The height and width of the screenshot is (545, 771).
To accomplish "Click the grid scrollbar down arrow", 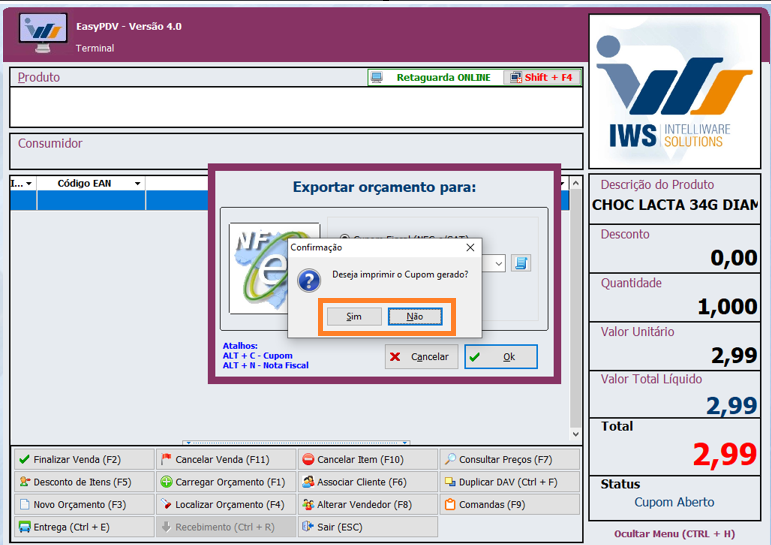I will click(x=575, y=435).
